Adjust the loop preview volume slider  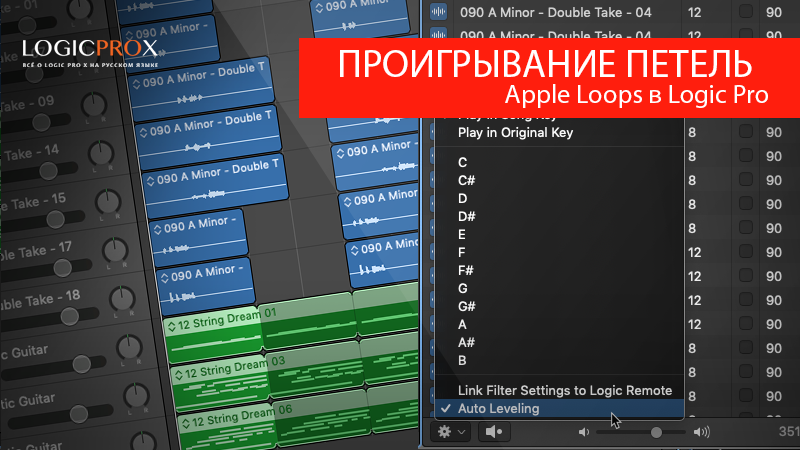[x=656, y=432]
